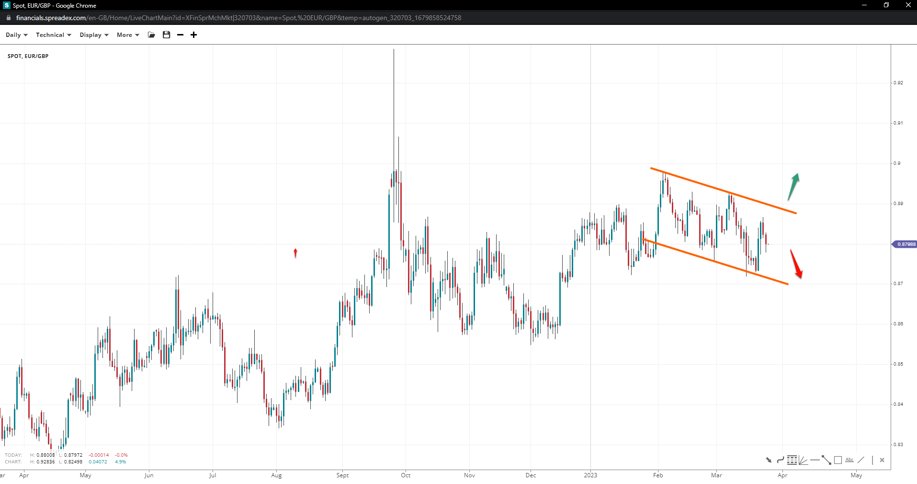Open the More menu
The width and height of the screenshot is (917, 484).
[127, 35]
